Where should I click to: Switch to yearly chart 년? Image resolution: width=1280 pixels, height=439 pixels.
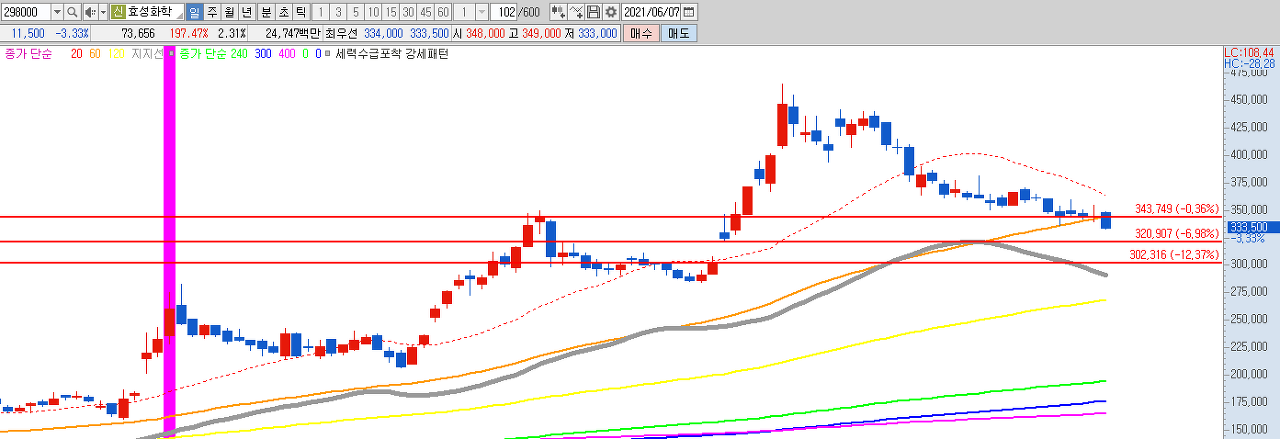[247, 12]
